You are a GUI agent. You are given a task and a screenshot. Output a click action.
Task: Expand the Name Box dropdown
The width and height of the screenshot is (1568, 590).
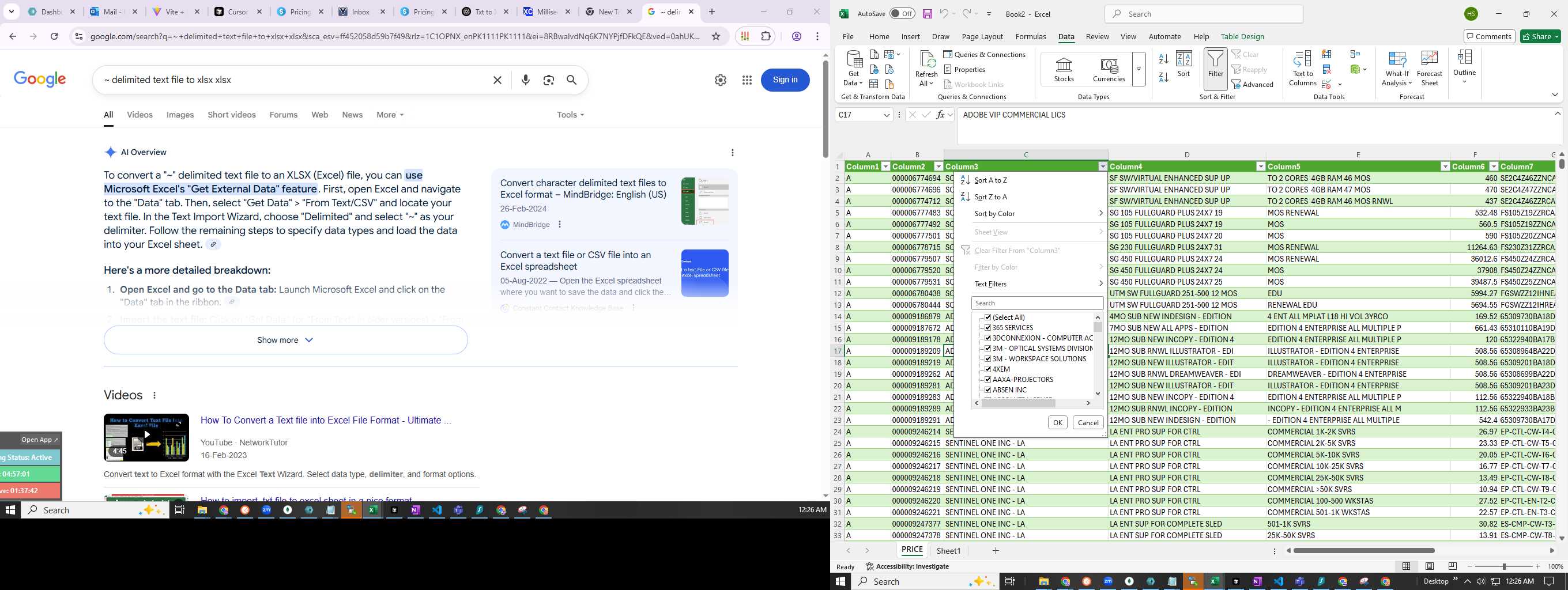tap(886, 115)
